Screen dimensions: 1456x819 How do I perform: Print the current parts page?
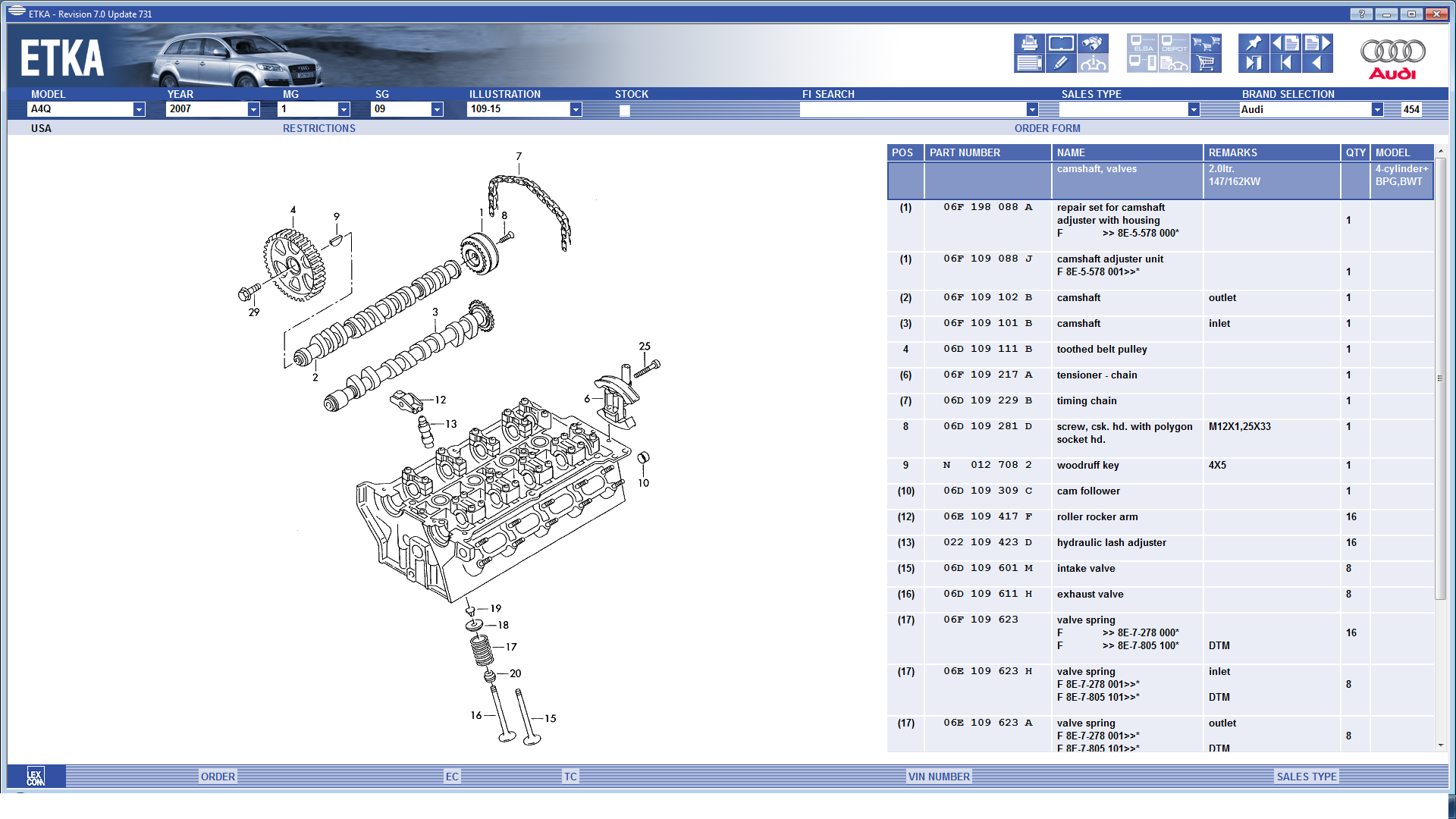[x=1029, y=43]
